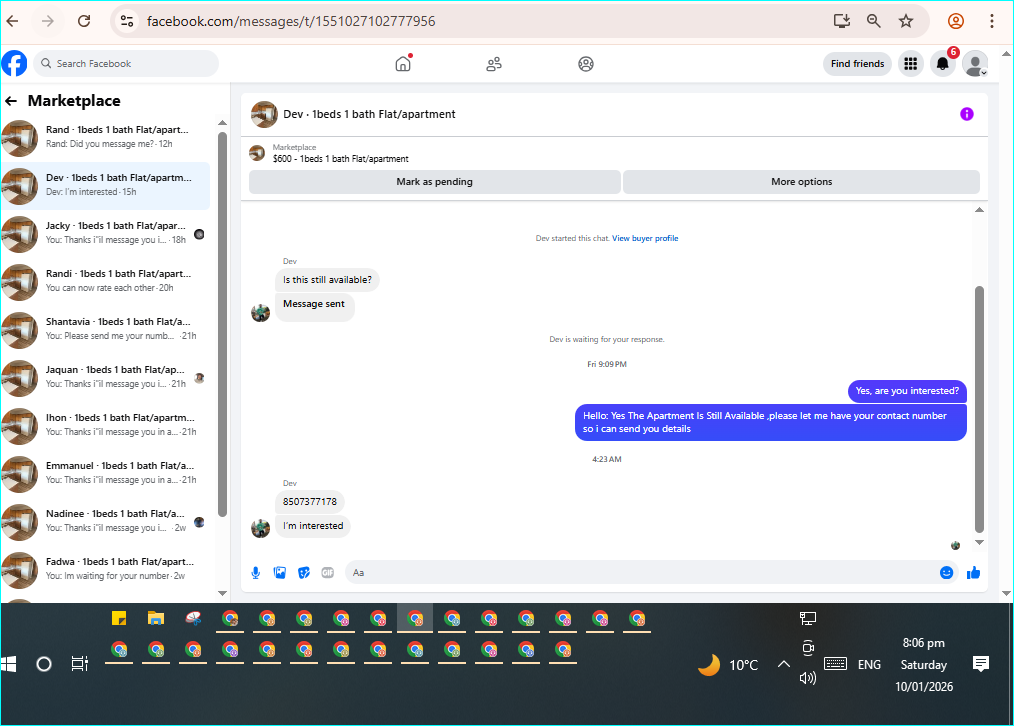Open the Jaquan conversation
The height and width of the screenshot is (726, 1014).
click(x=105, y=377)
